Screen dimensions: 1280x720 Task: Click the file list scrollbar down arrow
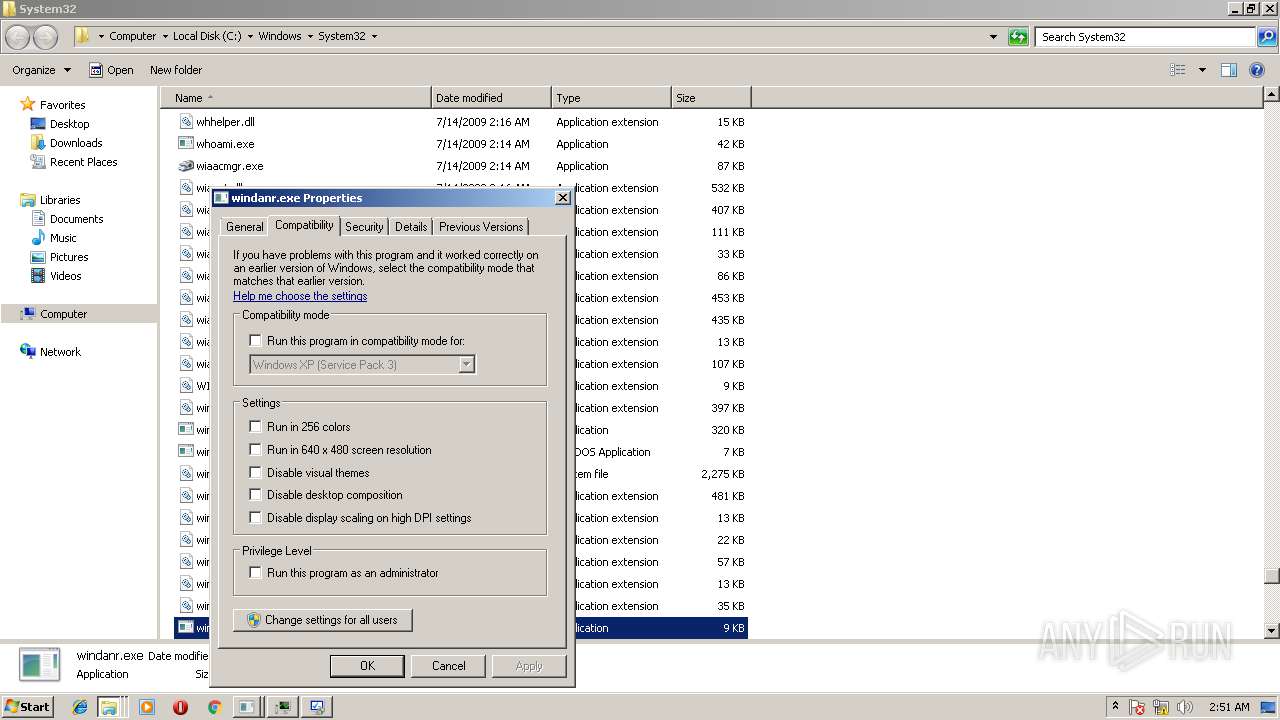pyautogui.click(x=1272, y=631)
